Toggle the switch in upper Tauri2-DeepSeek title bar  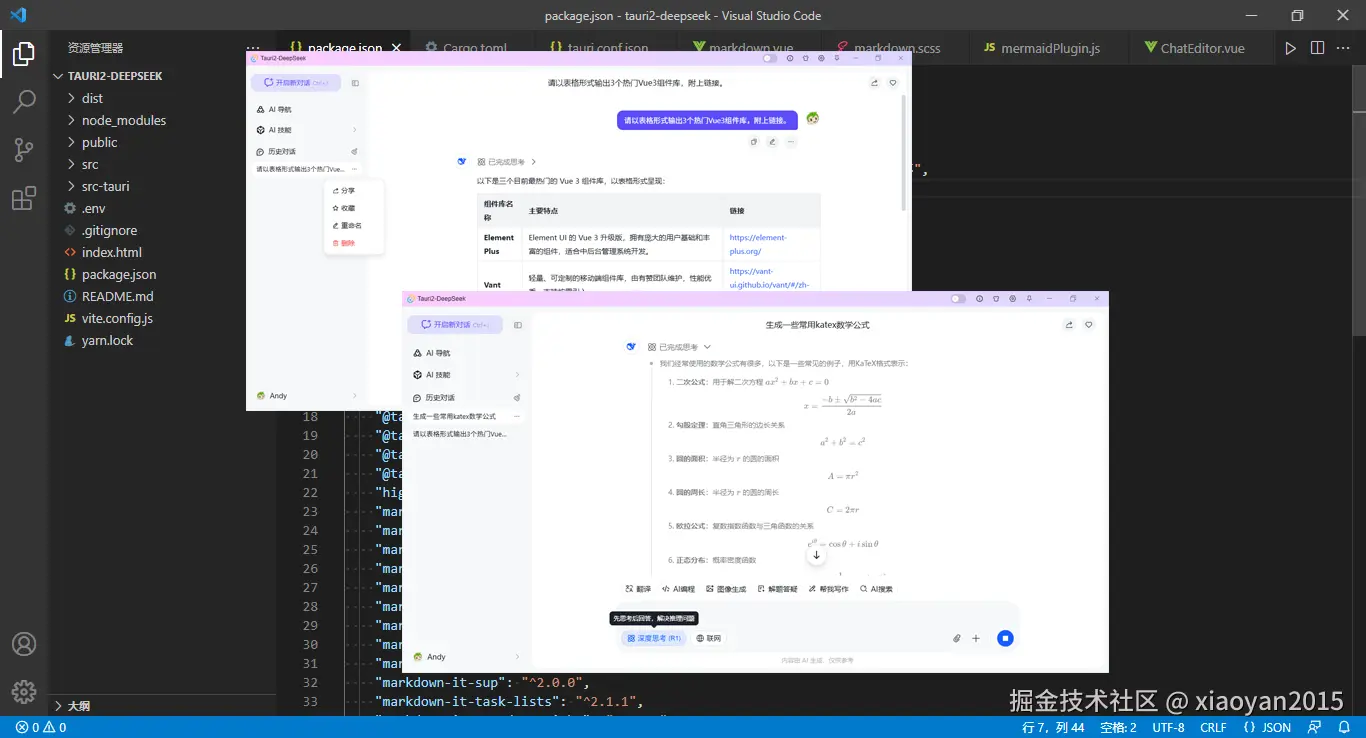769,58
